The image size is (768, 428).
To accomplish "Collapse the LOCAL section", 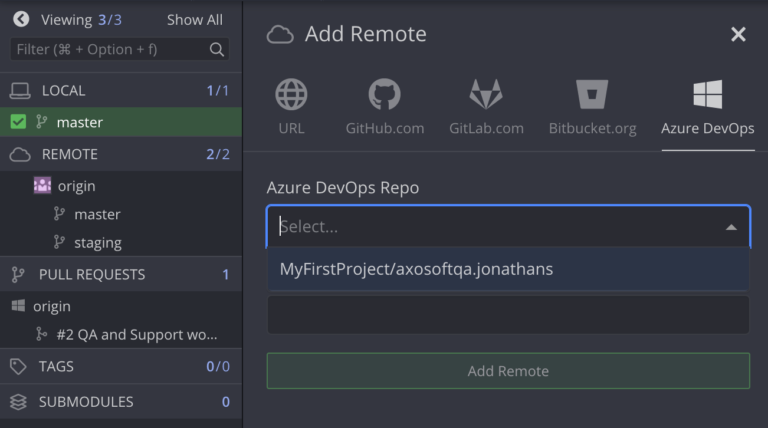I will [x=63, y=90].
